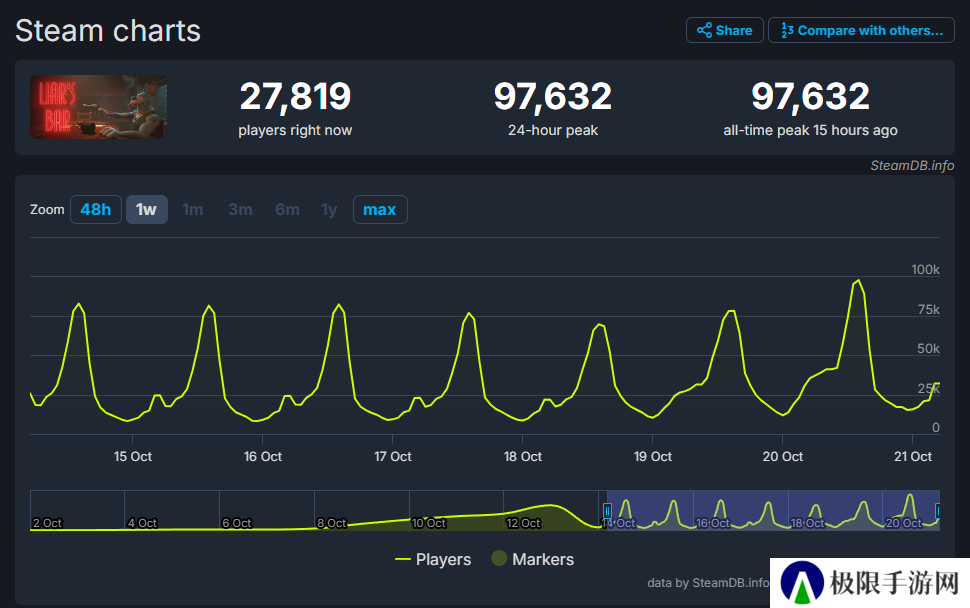This screenshot has height=608, width=970.
Task: Click the 97,632 24-hour peak value
Action: click(552, 96)
